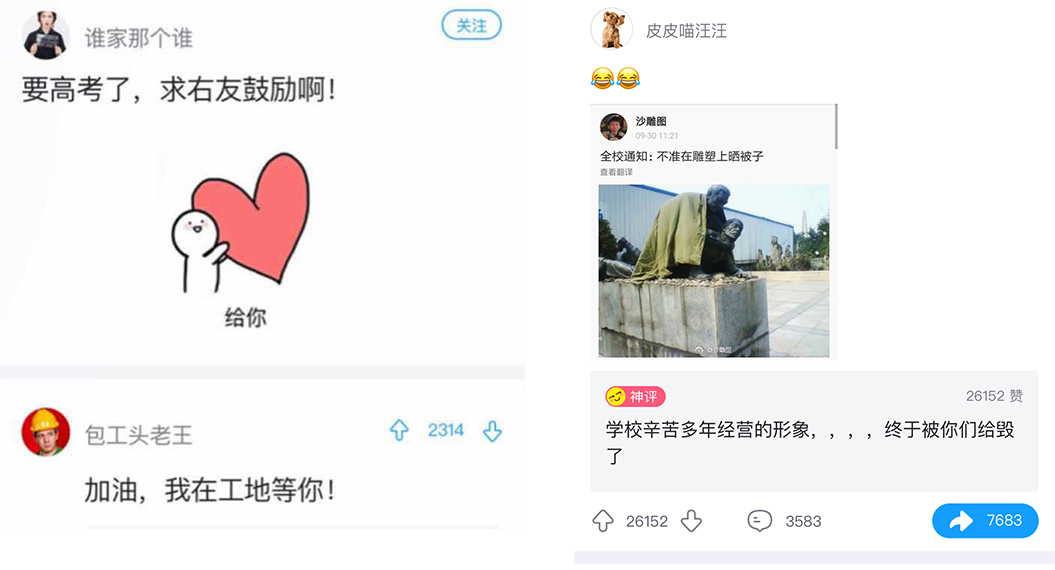This screenshot has width=1055, height=570.
Task: Click 查看翻译 under the embedded post
Action: coord(616,172)
